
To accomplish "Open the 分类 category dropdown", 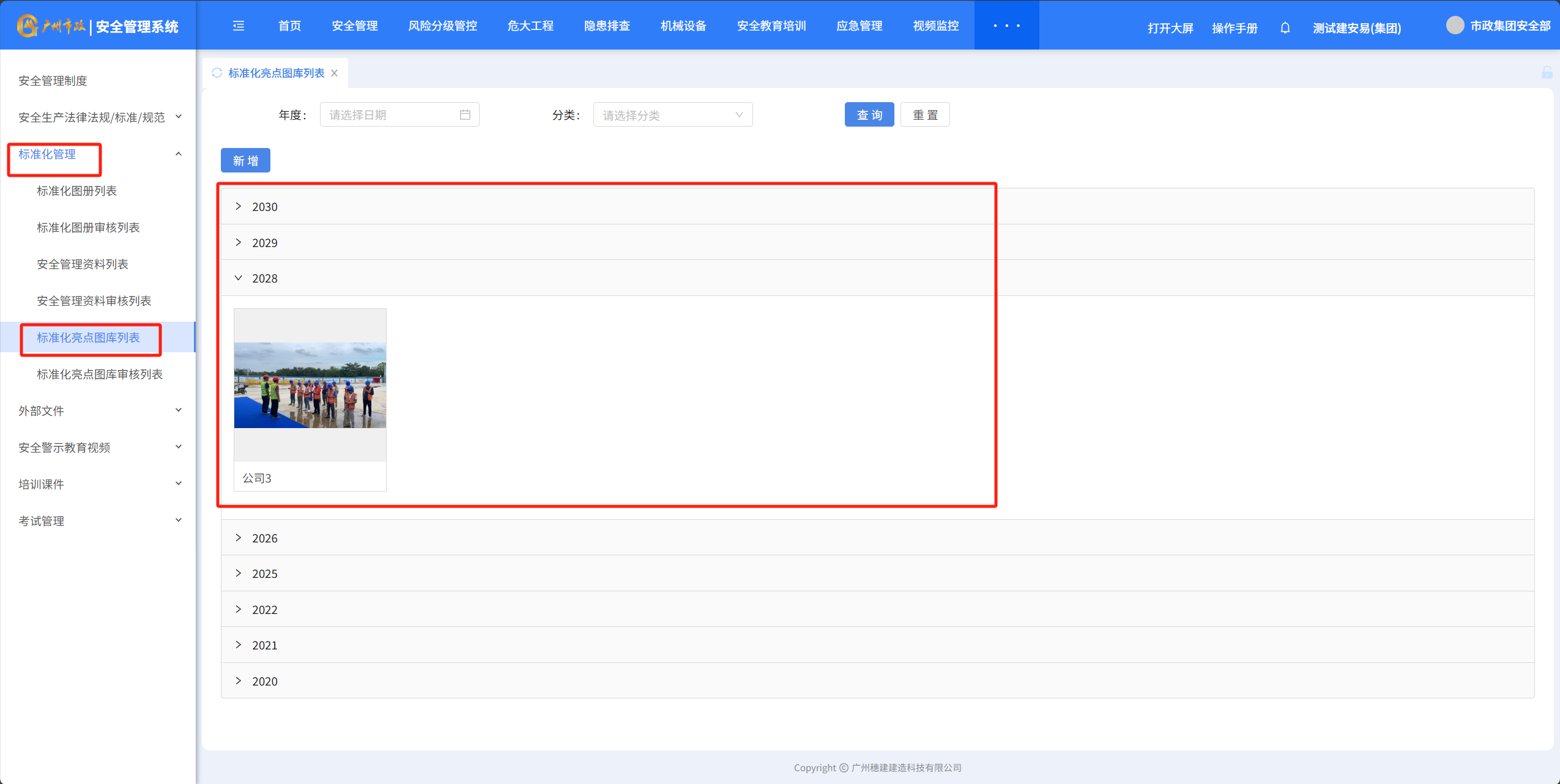I will tap(672, 115).
